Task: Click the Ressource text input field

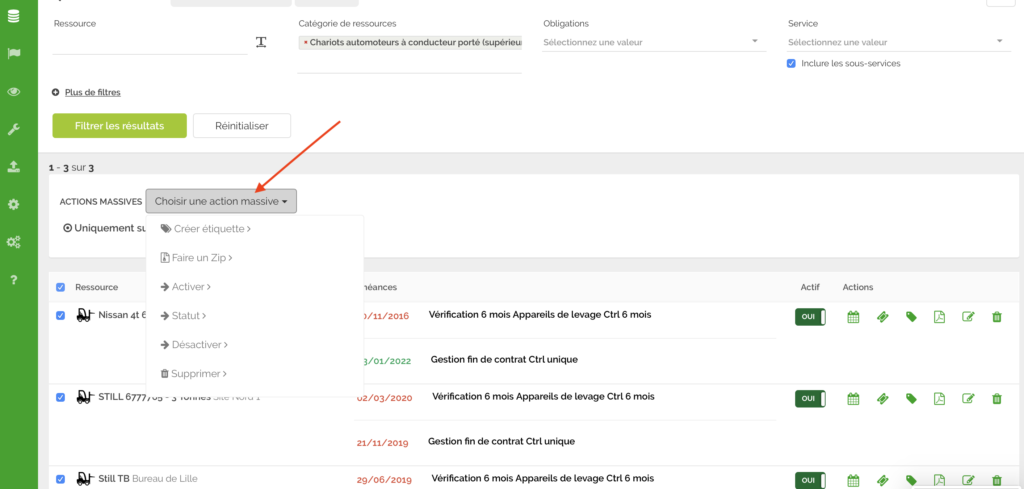Action: point(149,43)
